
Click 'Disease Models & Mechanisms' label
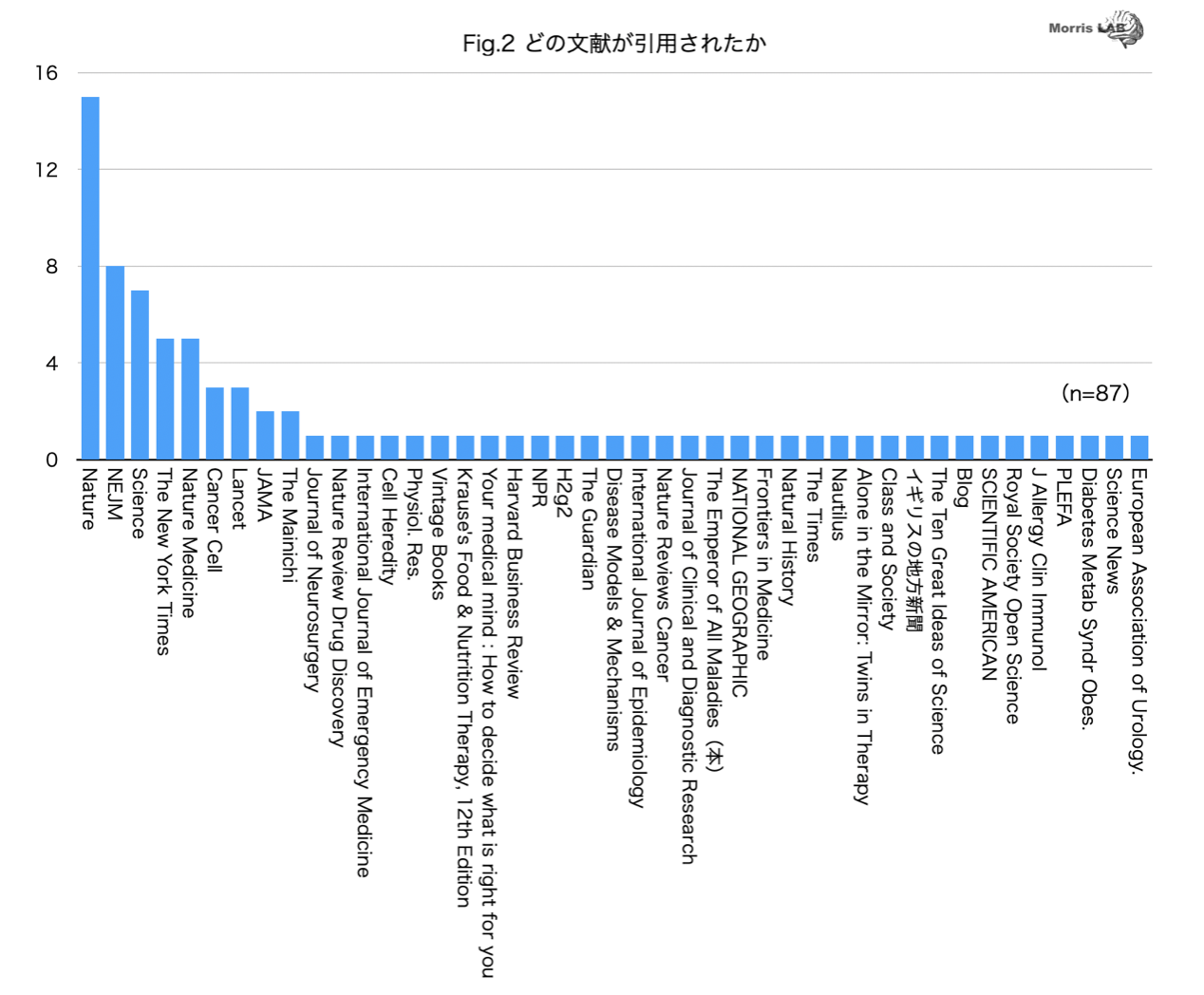click(x=612, y=609)
